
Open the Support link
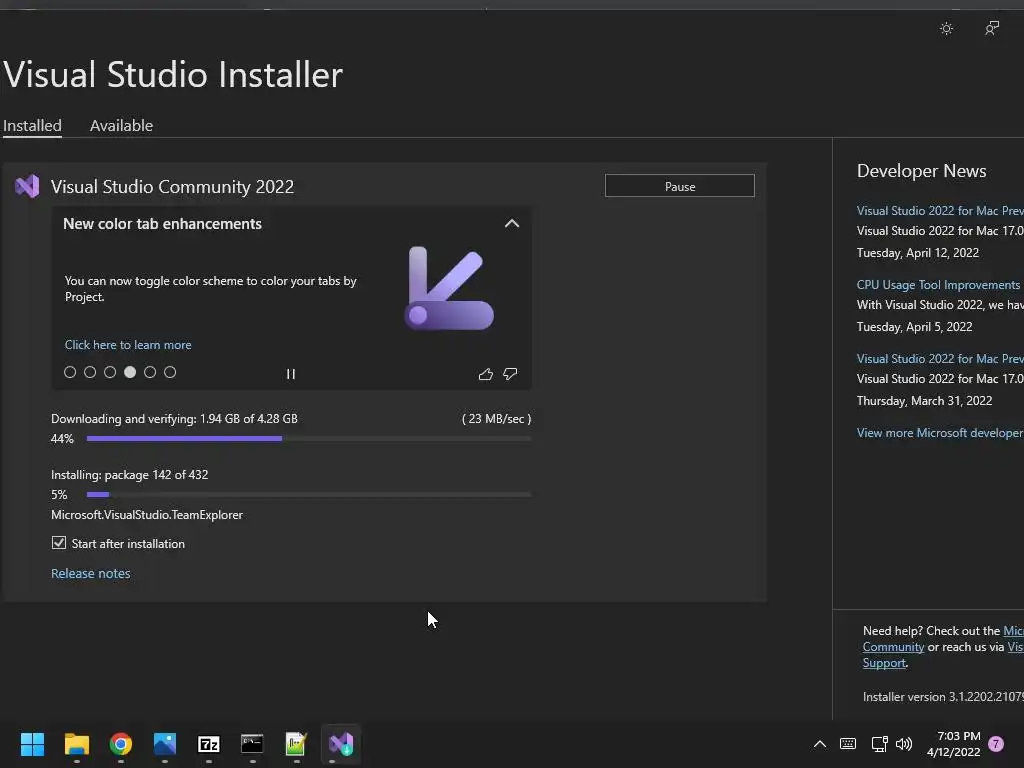(884, 663)
